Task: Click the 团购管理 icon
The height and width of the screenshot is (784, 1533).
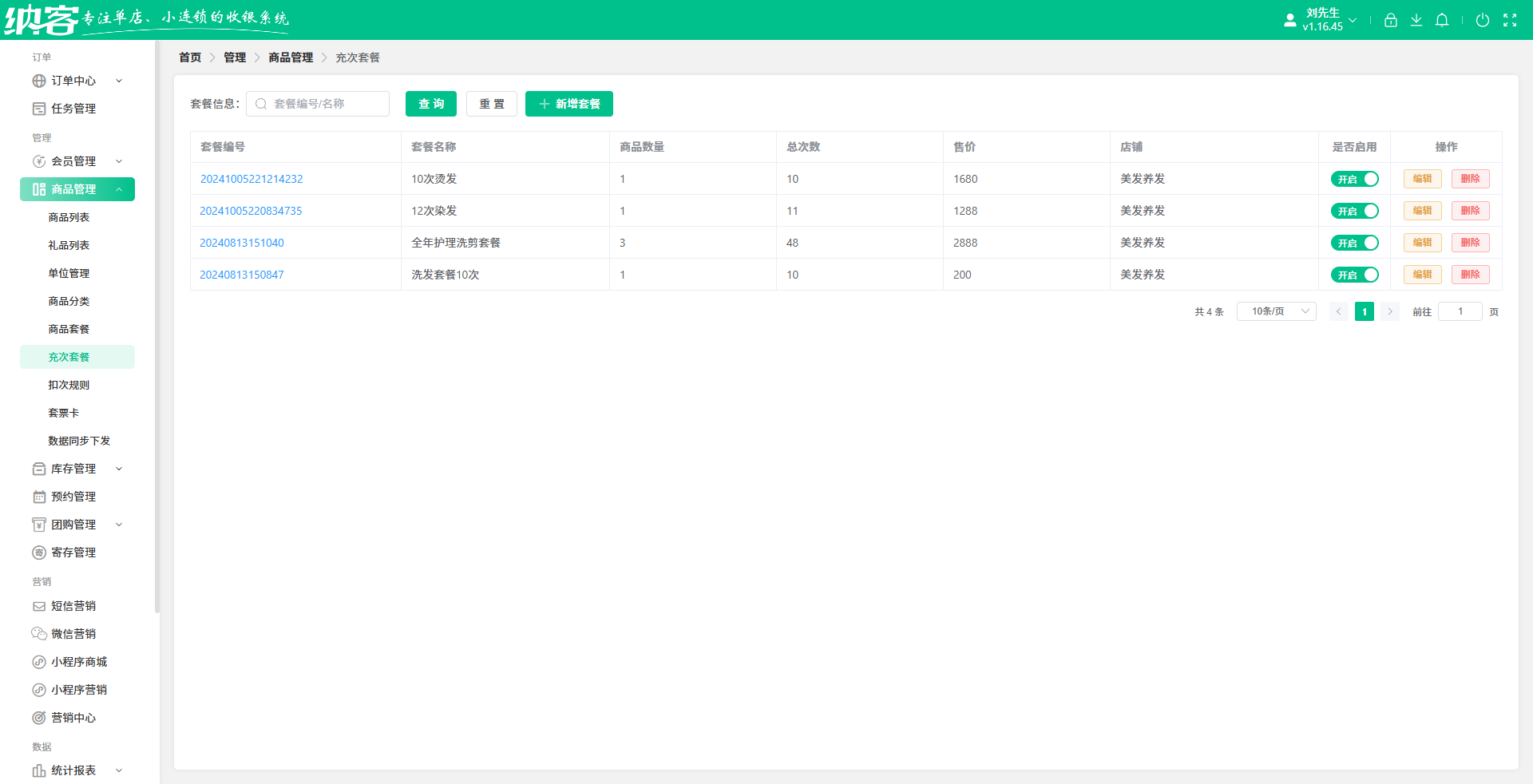Action: click(39, 525)
